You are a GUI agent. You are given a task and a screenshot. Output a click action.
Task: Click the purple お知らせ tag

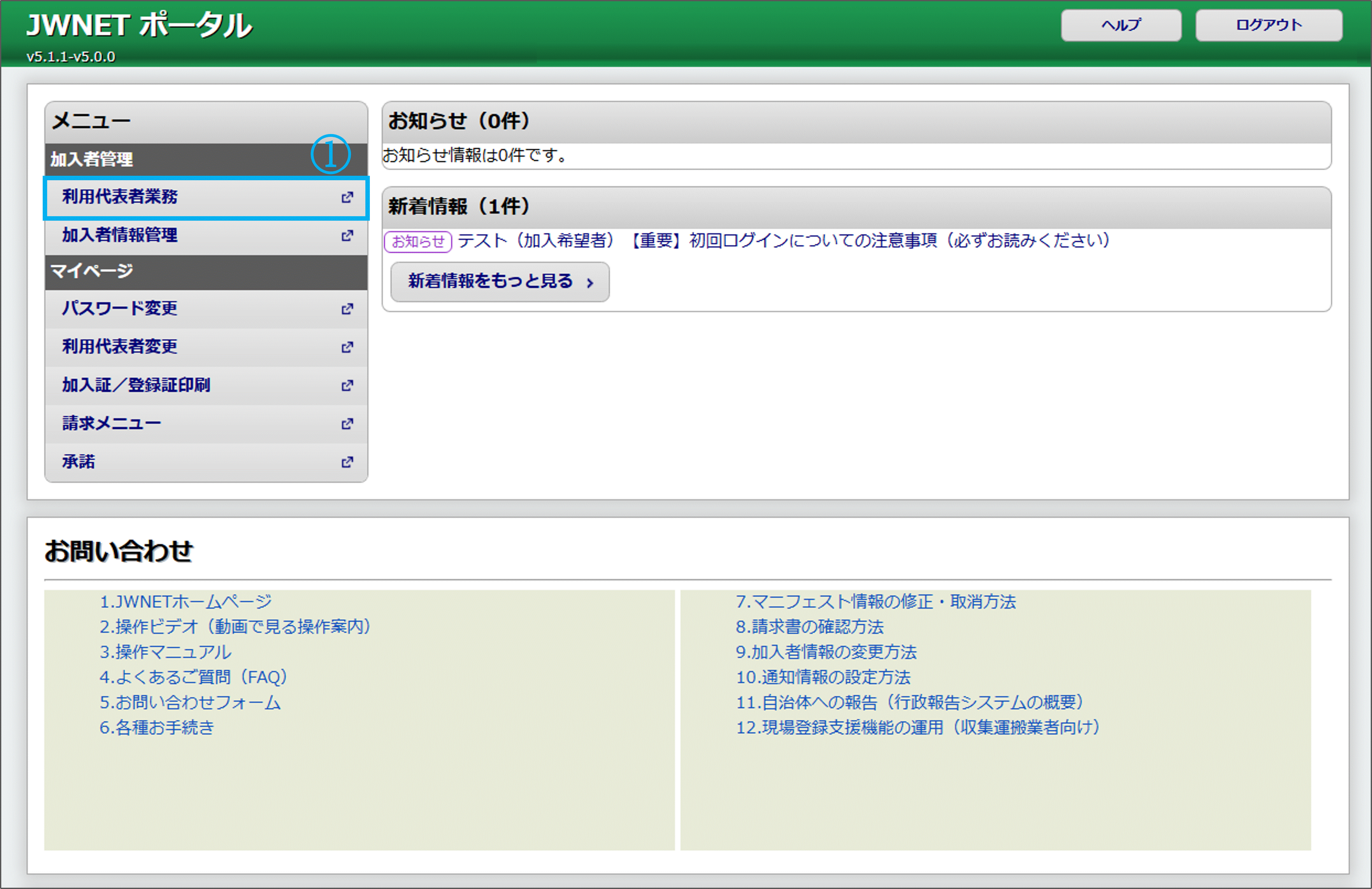pyautogui.click(x=418, y=241)
